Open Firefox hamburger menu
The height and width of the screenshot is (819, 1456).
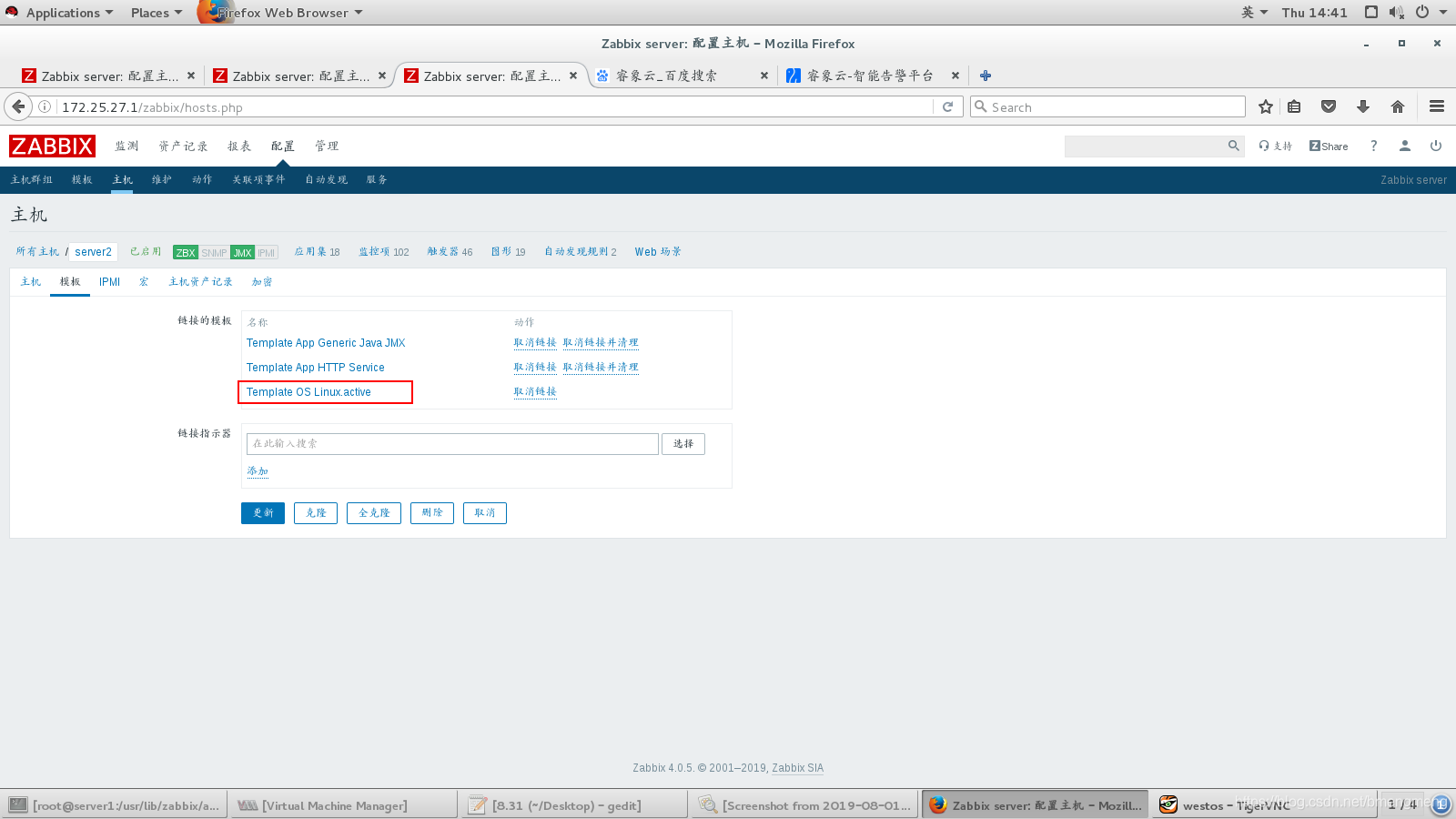1437,106
